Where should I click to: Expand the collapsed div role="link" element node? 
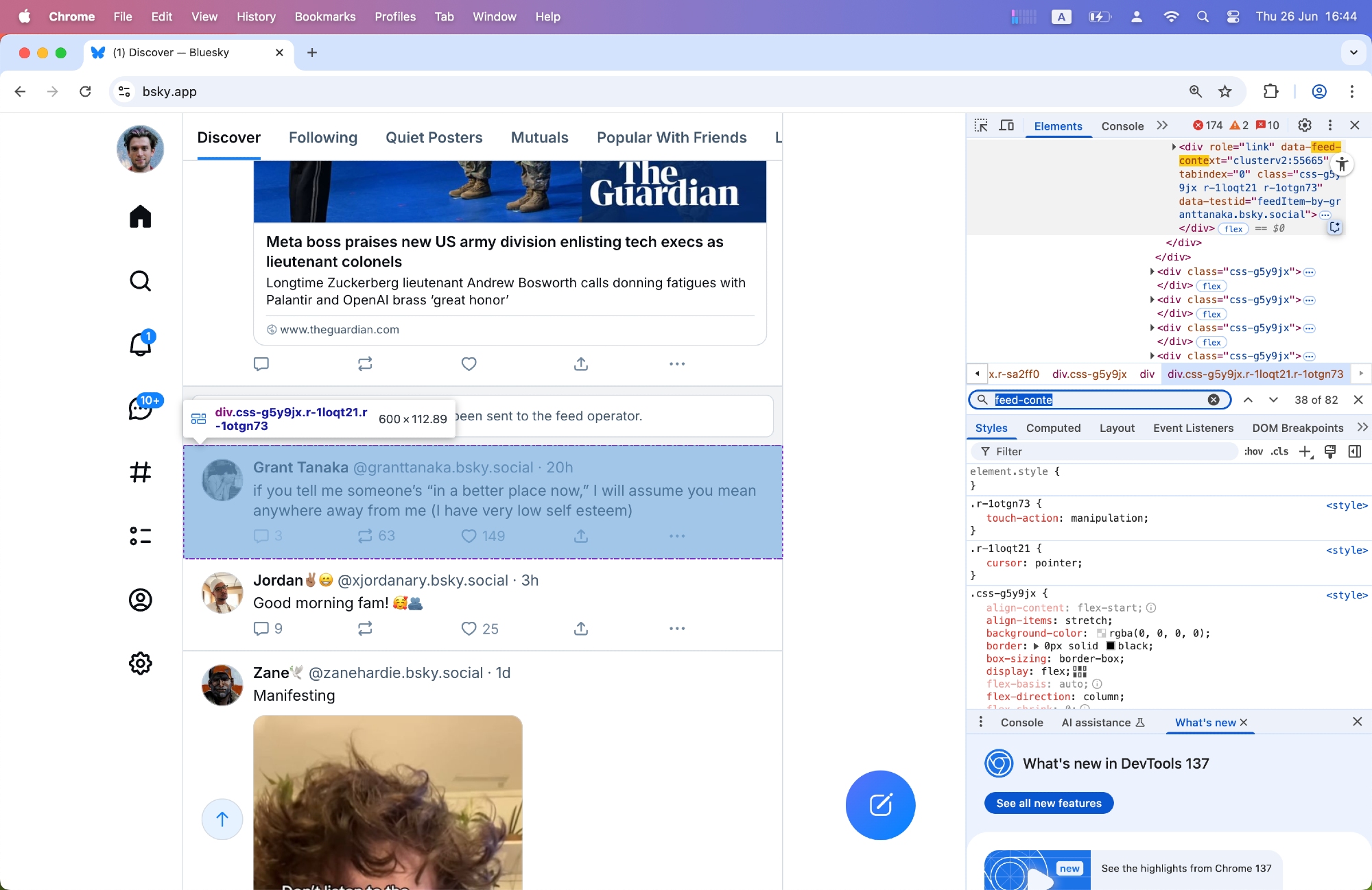(x=1174, y=147)
